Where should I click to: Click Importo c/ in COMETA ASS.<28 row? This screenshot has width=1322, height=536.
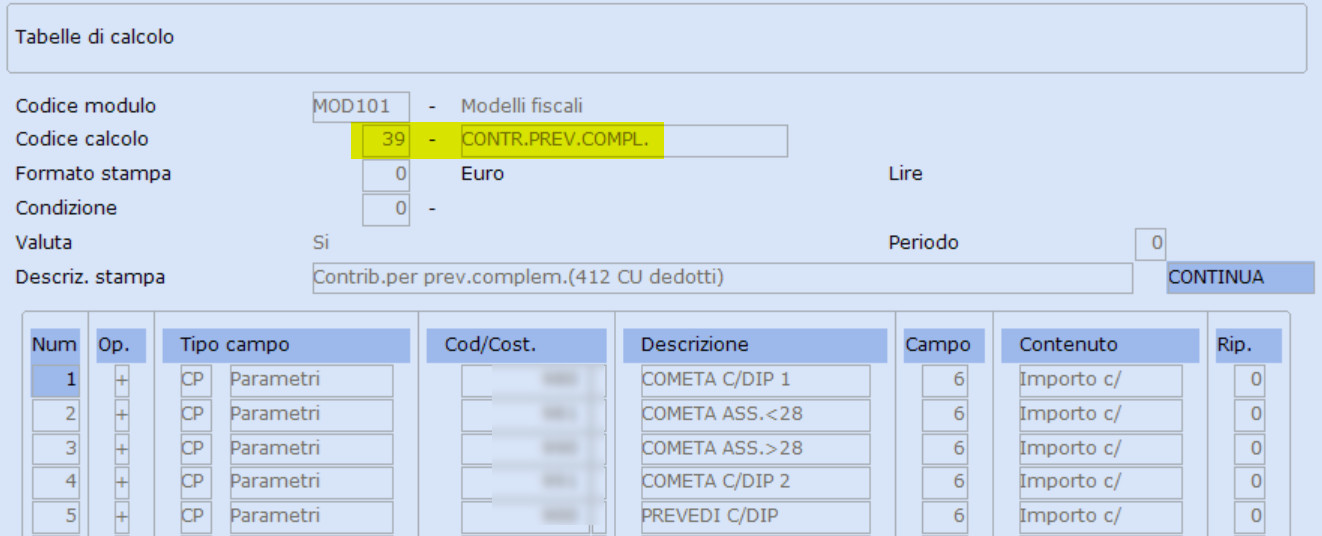(1100, 415)
